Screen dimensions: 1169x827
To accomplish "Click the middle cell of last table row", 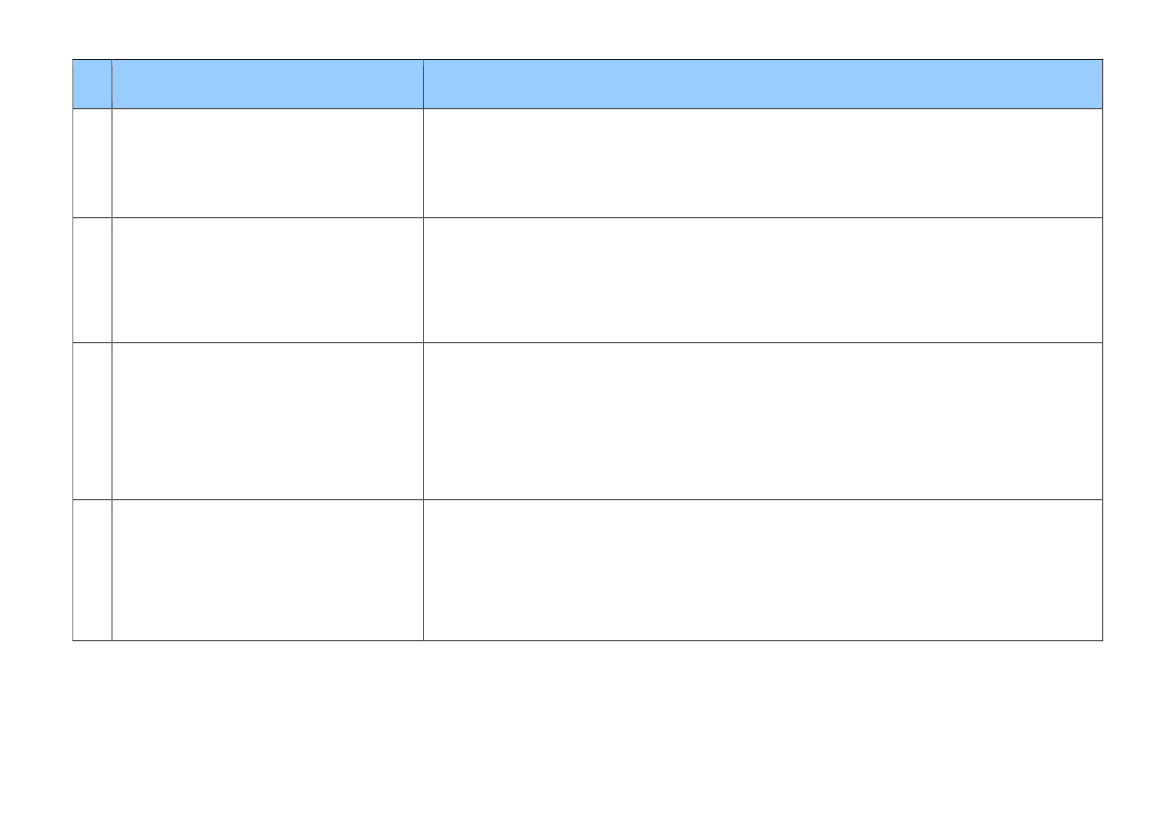I will click(x=268, y=570).
